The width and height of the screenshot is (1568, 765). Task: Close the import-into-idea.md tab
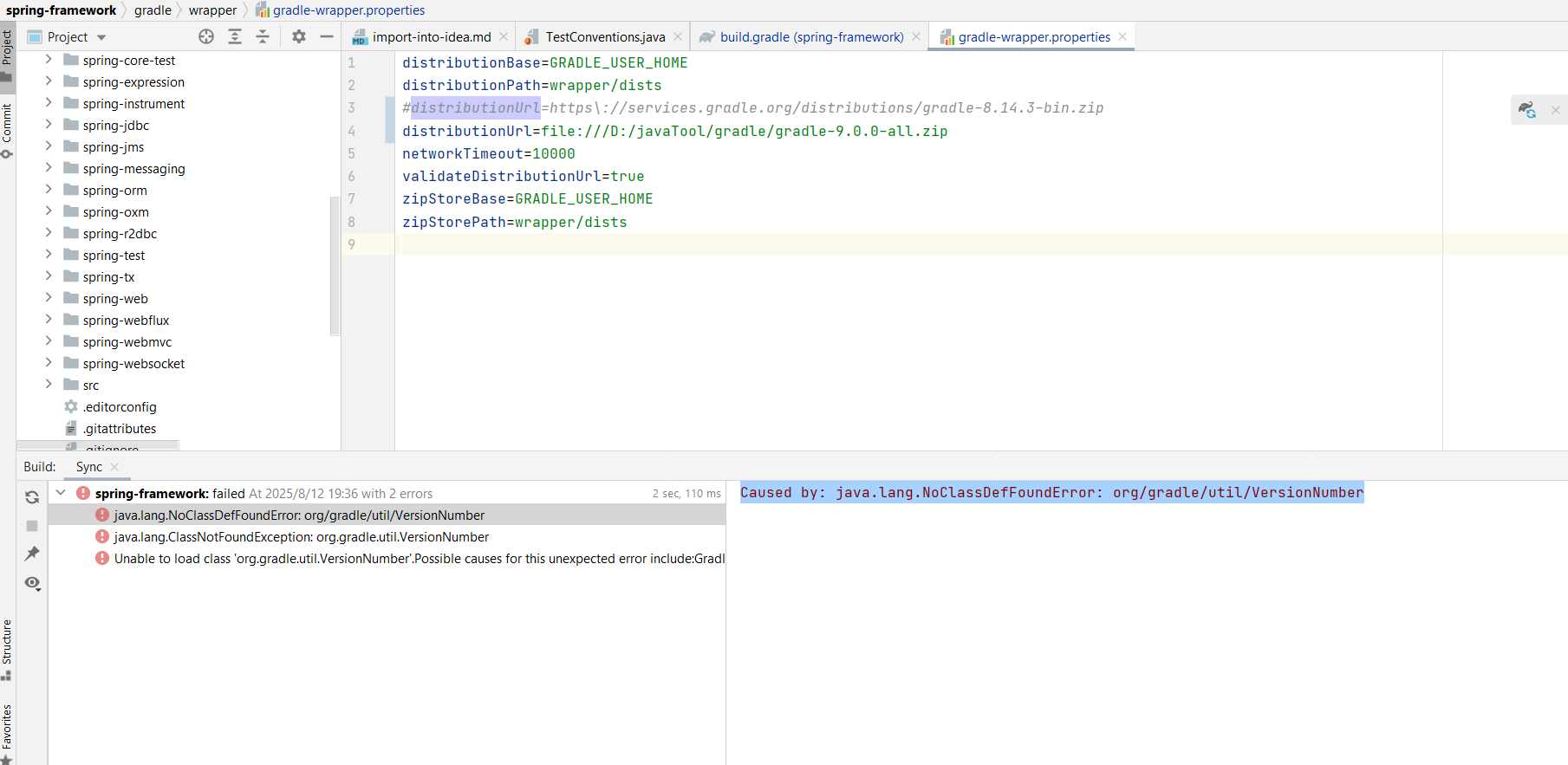point(504,36)
